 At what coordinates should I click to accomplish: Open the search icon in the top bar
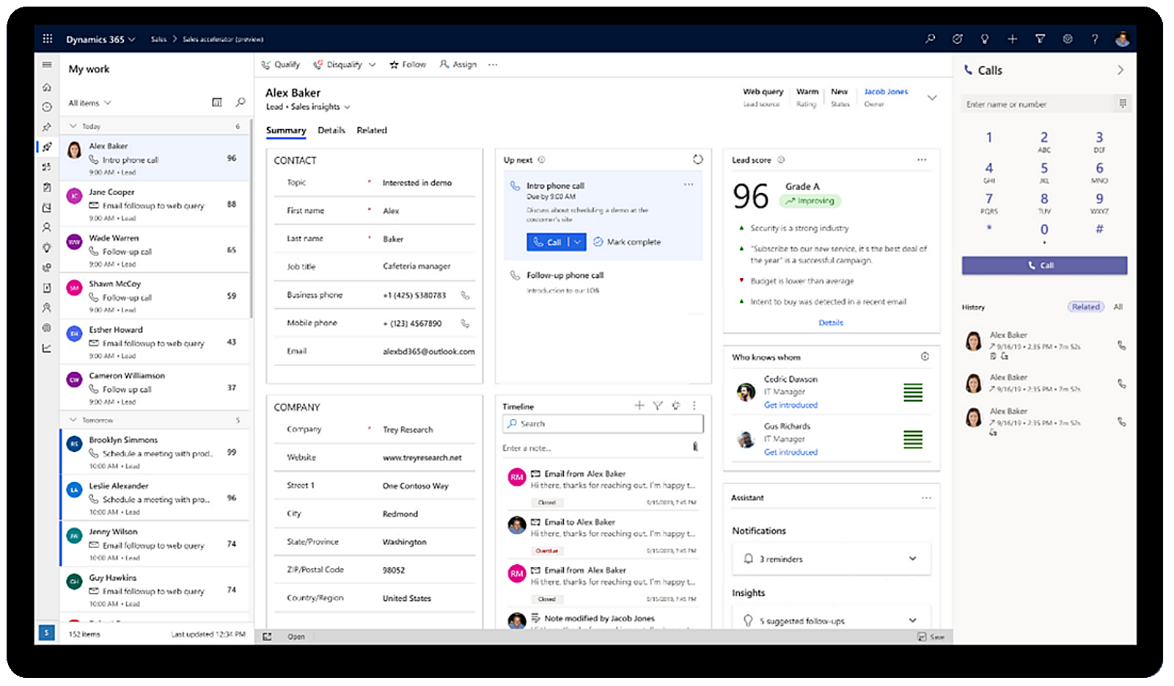(x=930, y=38)
